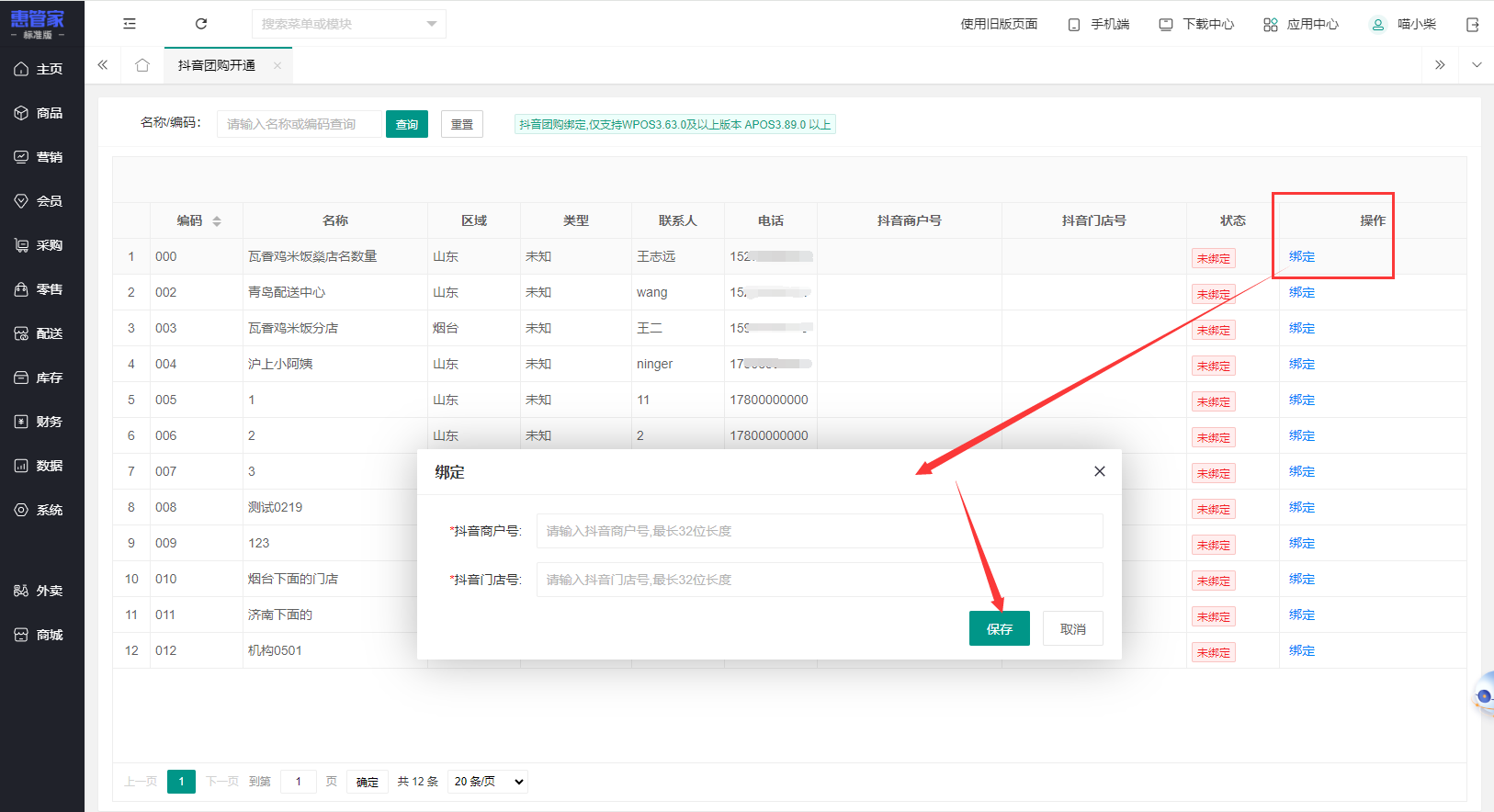Open the 20 条/页 page size dropdown
1494x812 pixels.
coord(489,782)
